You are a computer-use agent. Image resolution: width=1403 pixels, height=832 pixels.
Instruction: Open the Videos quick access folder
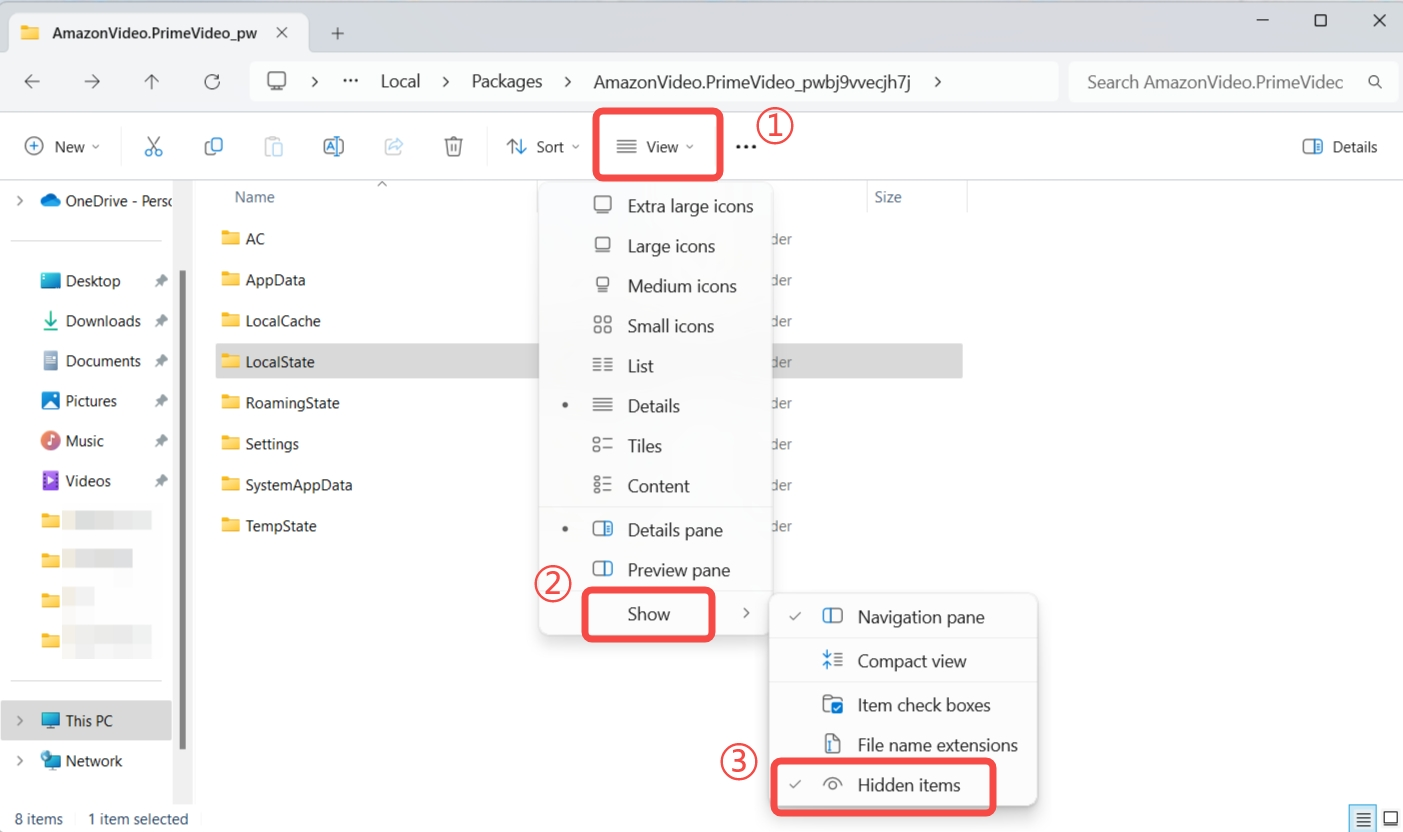point(76,481)
